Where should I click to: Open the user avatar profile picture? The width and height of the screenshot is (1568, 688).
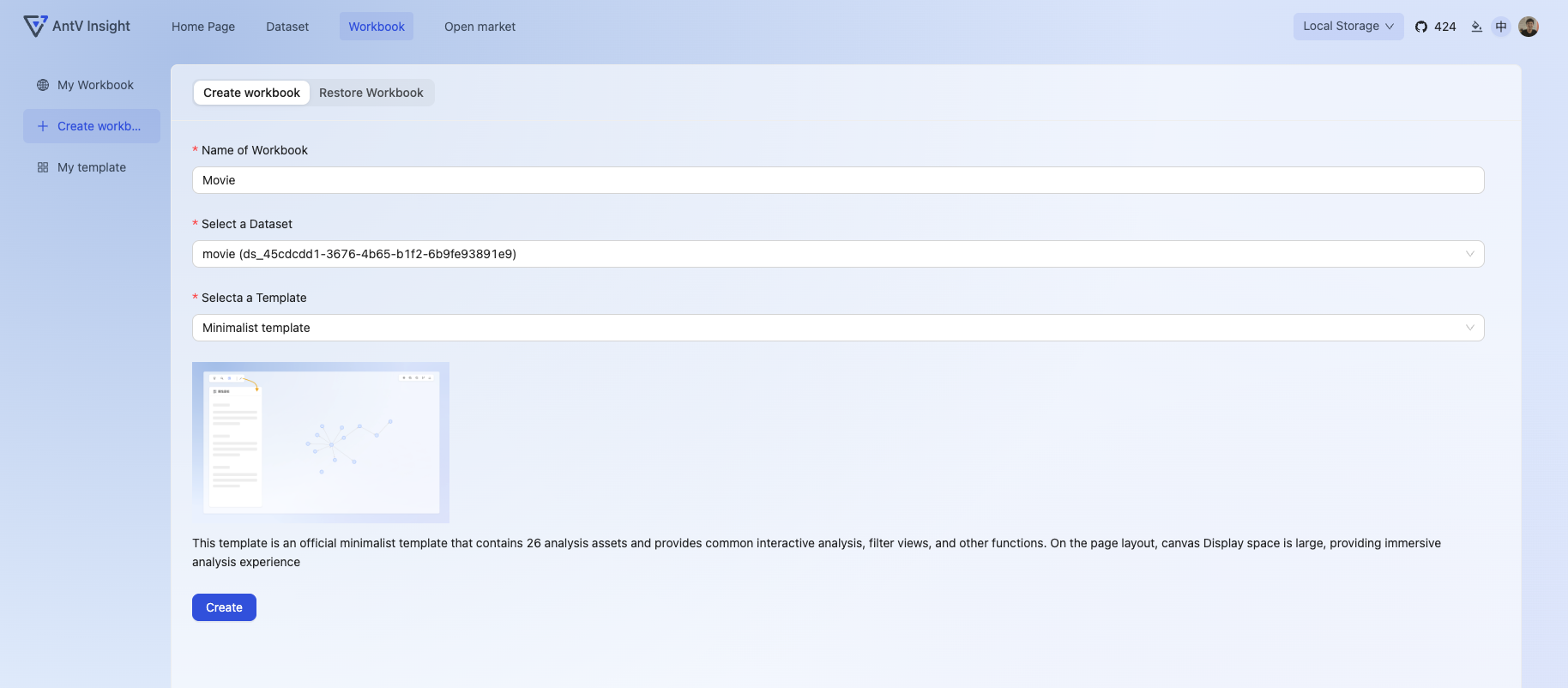click(1529, 27)
